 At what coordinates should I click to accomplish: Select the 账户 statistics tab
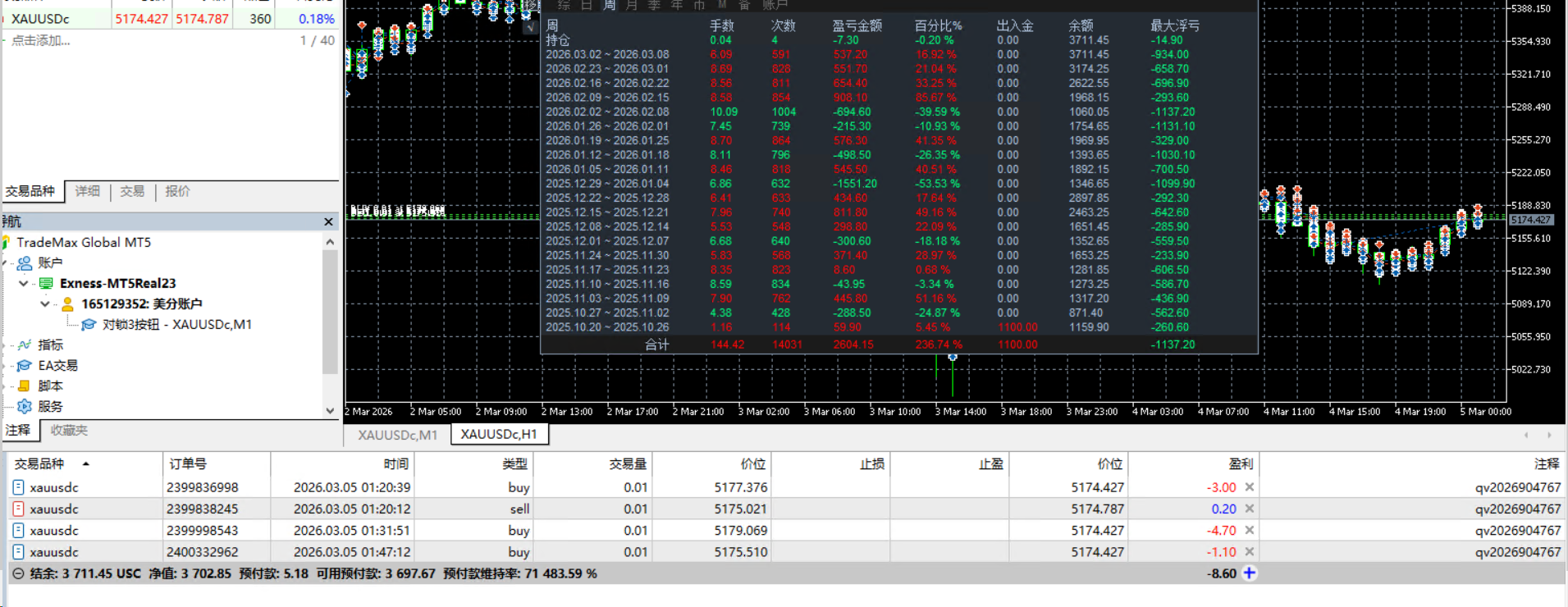(x=775, y=6)
